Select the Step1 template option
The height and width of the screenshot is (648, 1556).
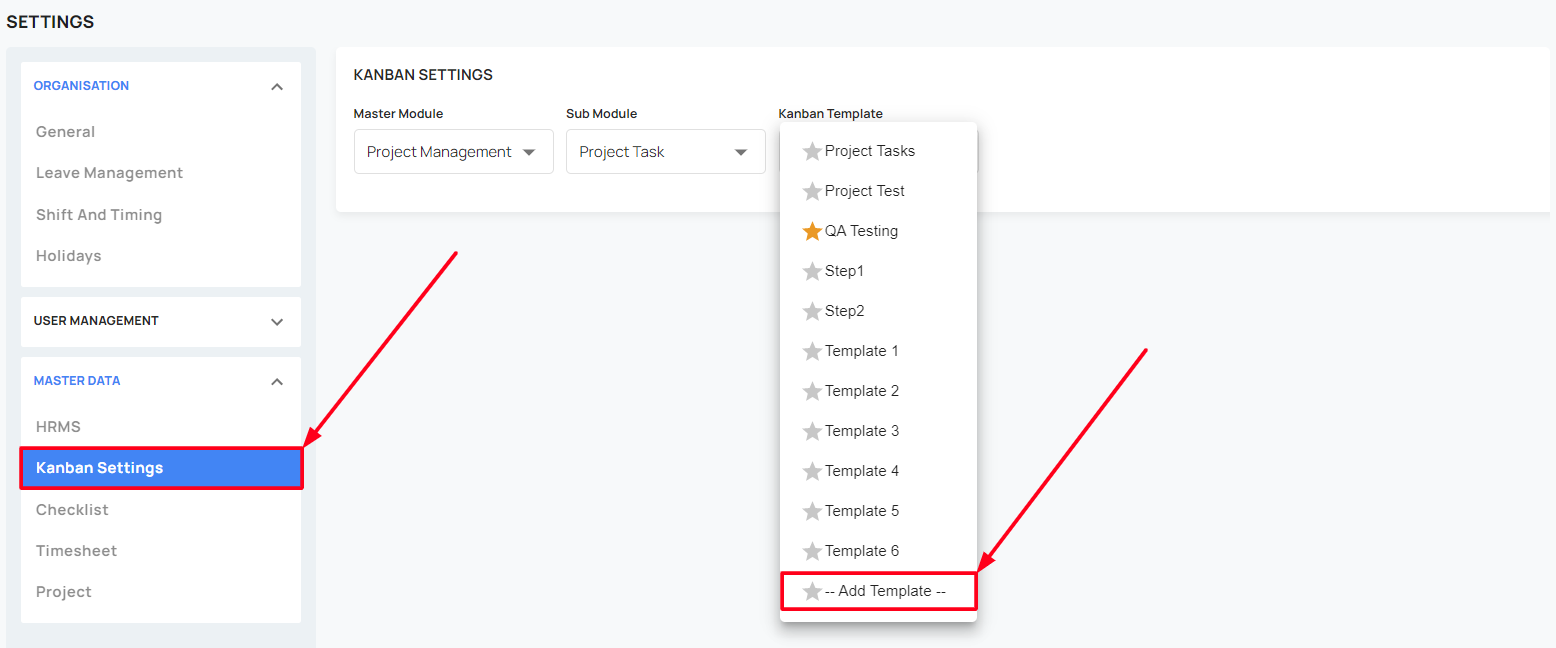pyautogui.click(x=878, y=271)
